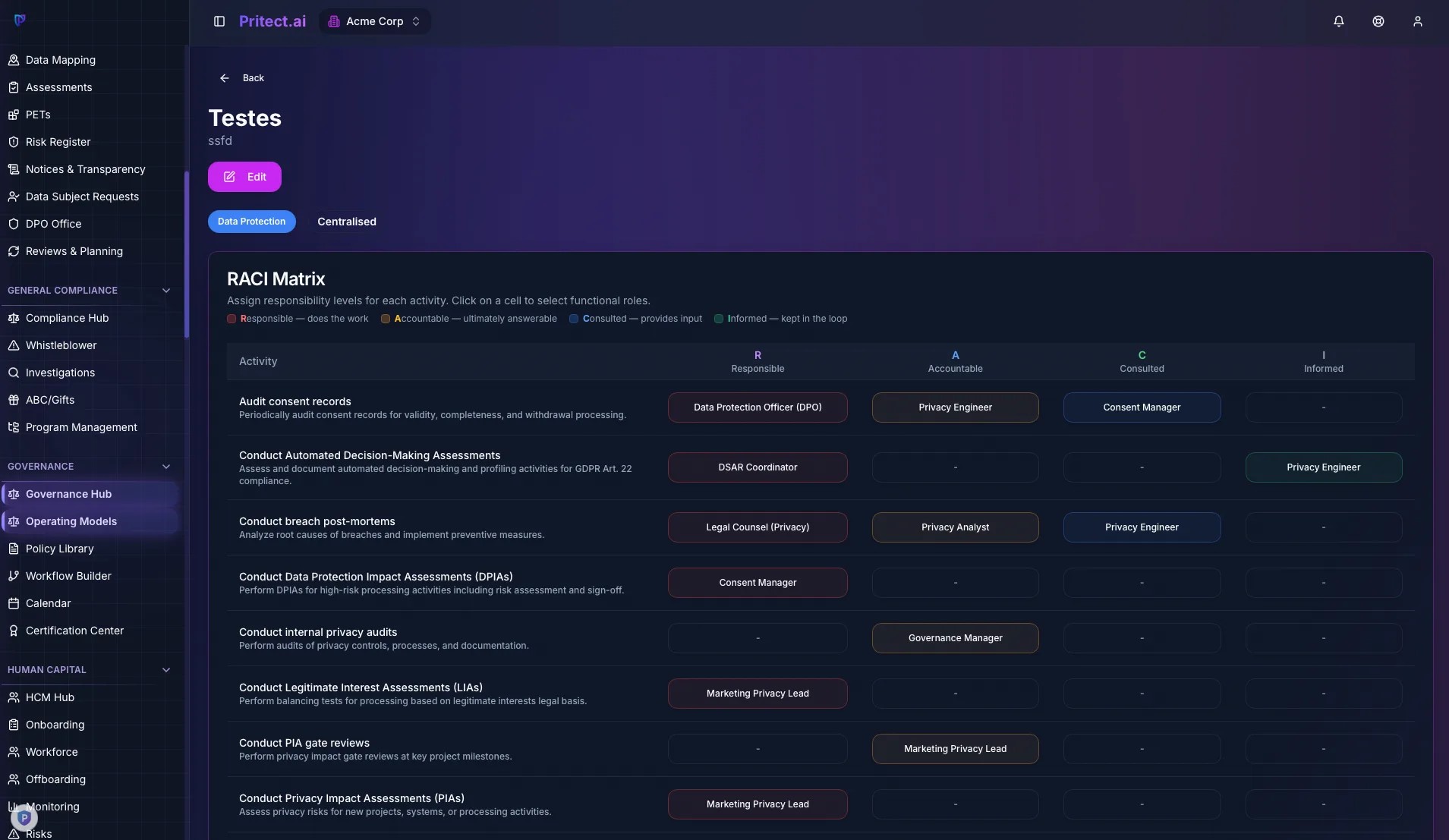Switch to the Centralised tab
The width and height of the screenshot is (1449, 840).
347,222
